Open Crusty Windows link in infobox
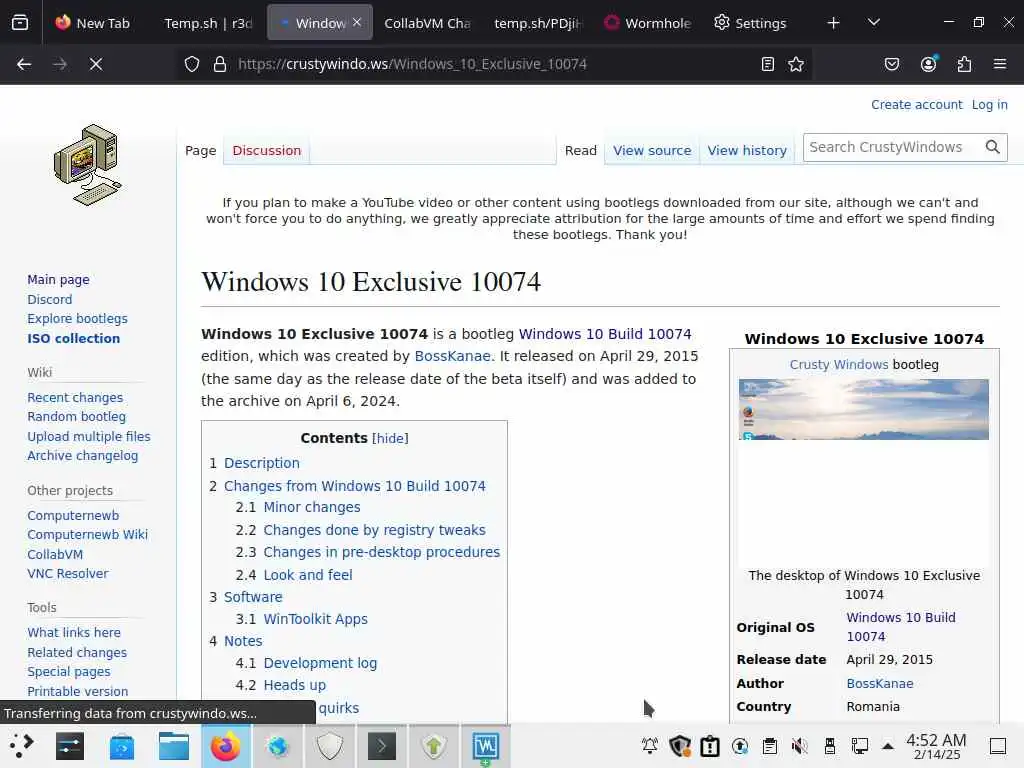The image size is (1024, 768). [839, 364]
